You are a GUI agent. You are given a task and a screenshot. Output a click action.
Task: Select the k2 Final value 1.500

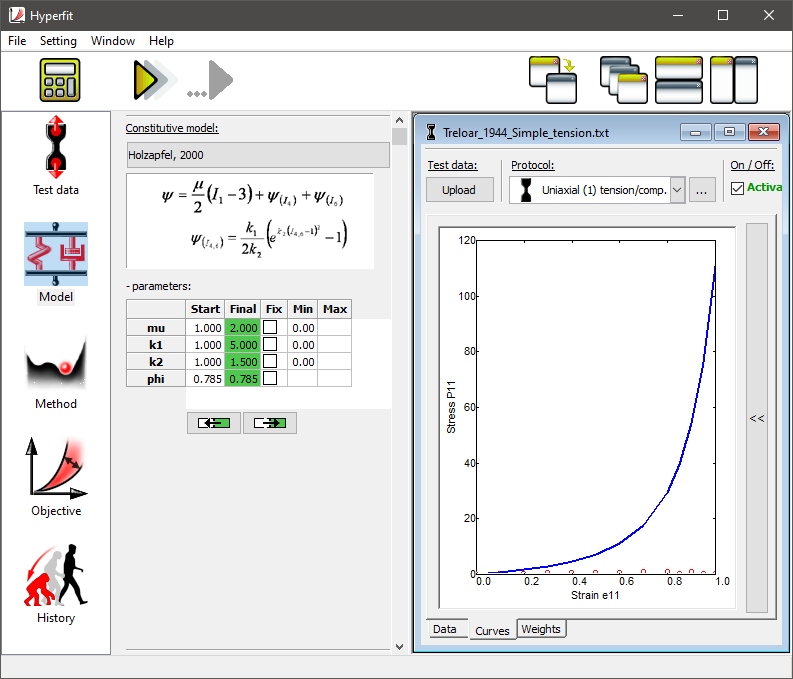point(243,362)
